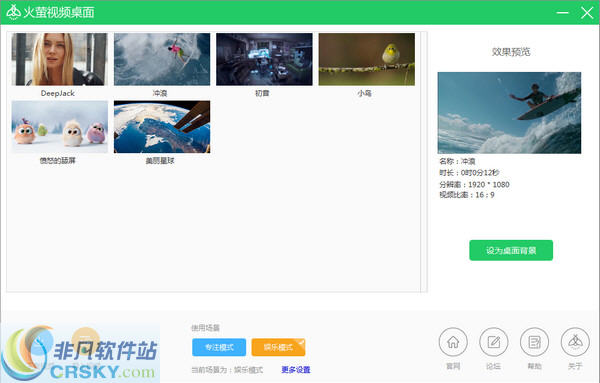
Task: Click the 使用场景 label
Action: point(205,328)
